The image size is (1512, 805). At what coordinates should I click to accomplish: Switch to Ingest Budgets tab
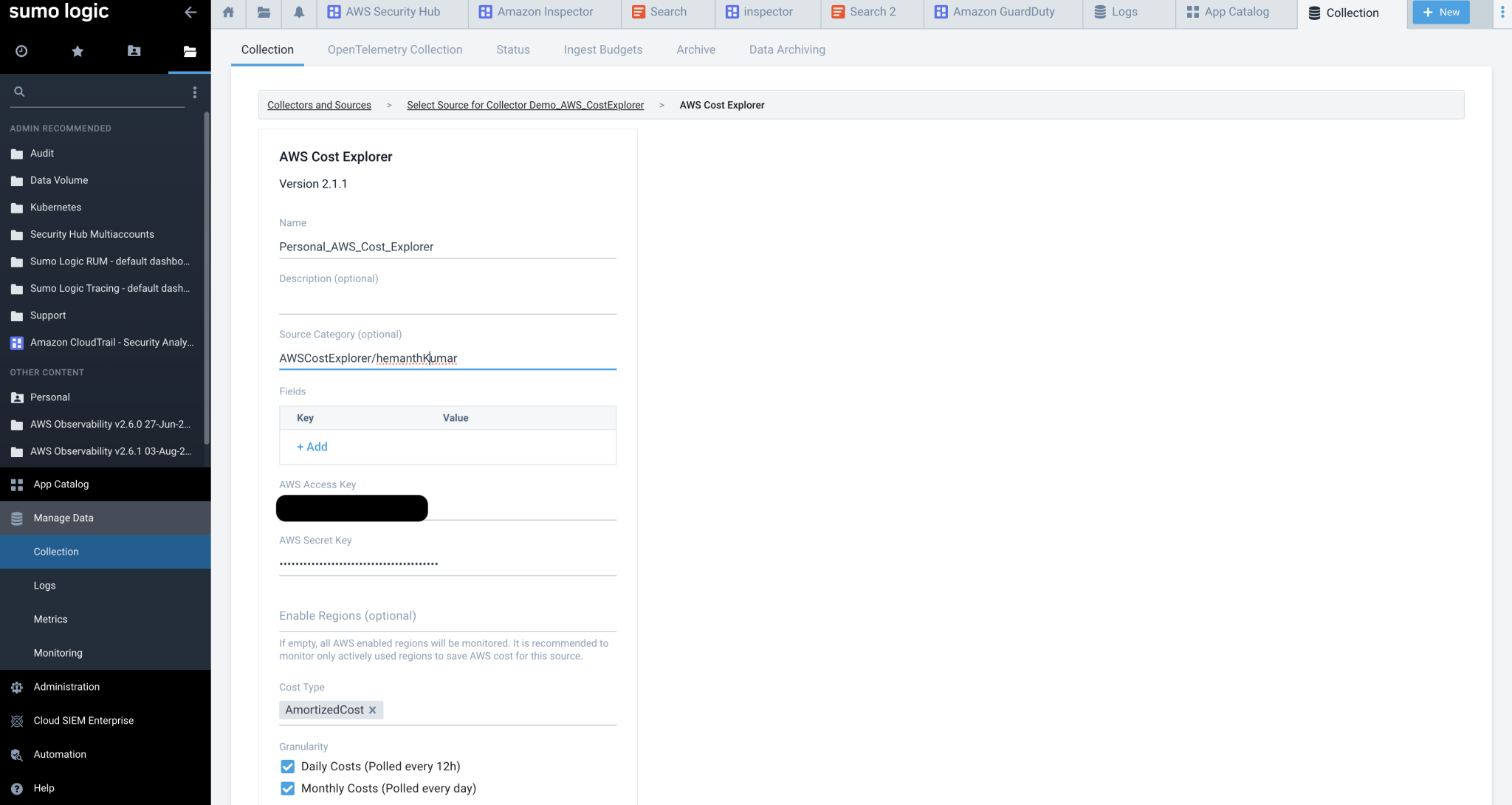pos(603,49)
